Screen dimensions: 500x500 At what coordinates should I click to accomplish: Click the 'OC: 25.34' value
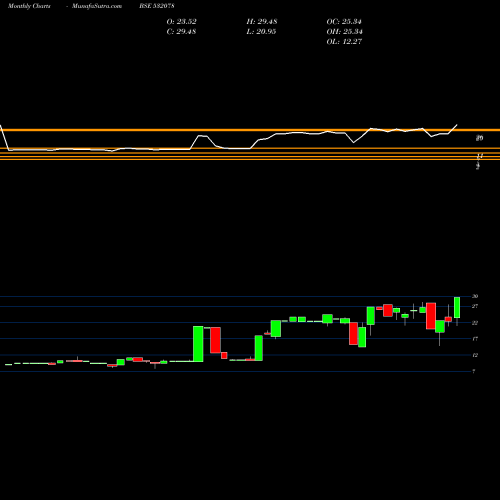[344, 22]
